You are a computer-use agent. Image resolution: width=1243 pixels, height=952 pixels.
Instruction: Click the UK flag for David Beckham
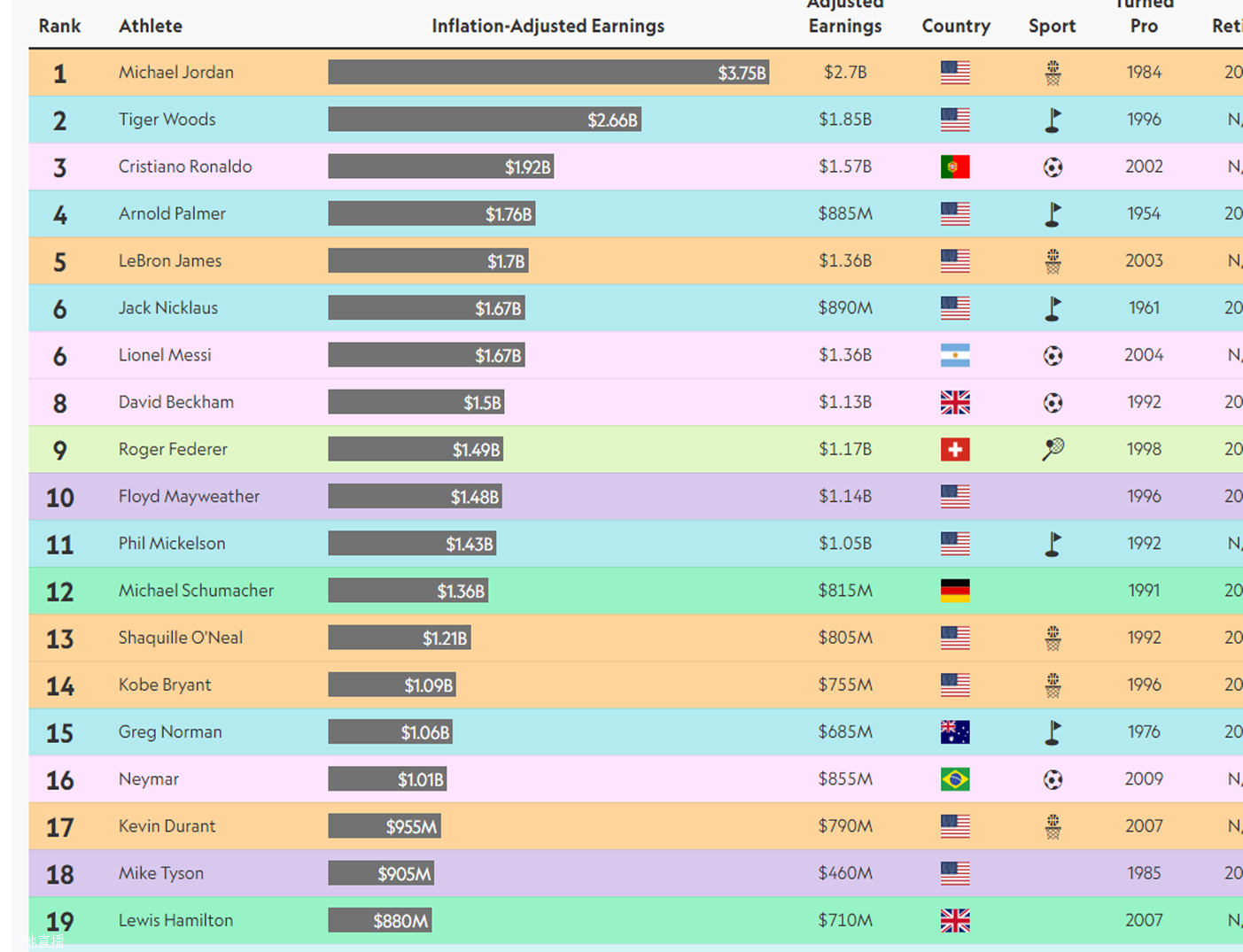(955, 402)
